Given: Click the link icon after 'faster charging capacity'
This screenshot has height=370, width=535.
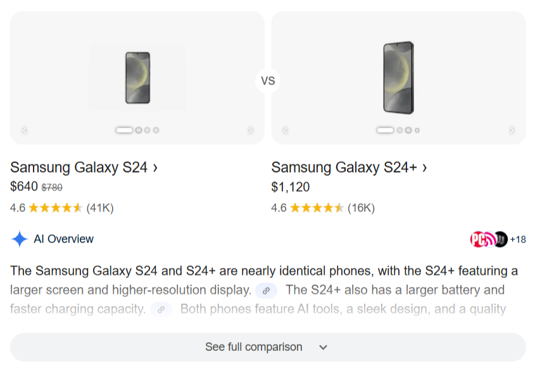Looking at the screenshot, I should coord(161,310).
